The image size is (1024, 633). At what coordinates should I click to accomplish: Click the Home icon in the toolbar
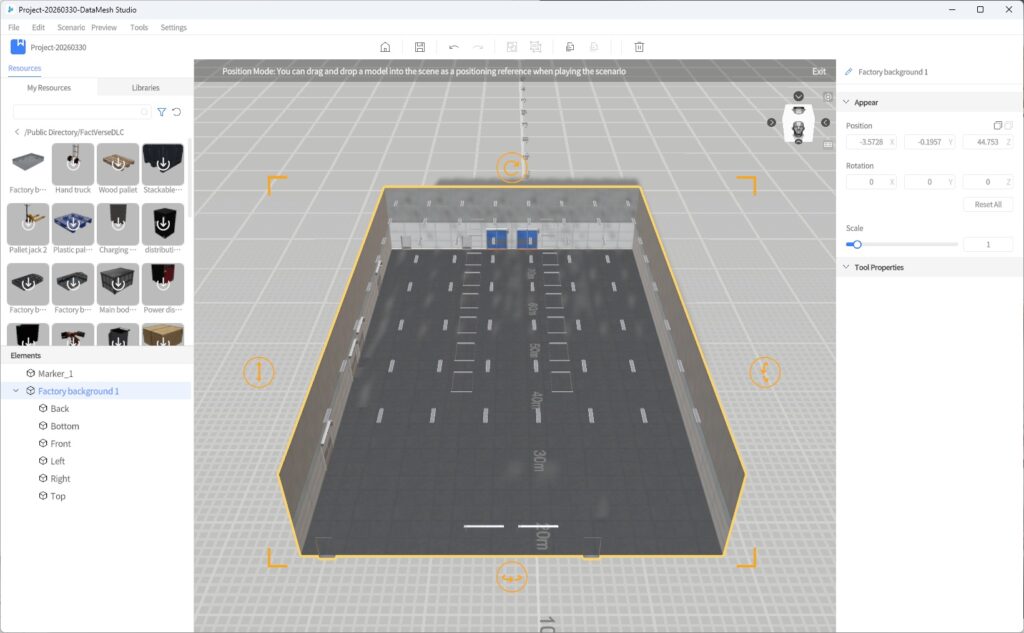pyautogui.click(x=386, y=46)
